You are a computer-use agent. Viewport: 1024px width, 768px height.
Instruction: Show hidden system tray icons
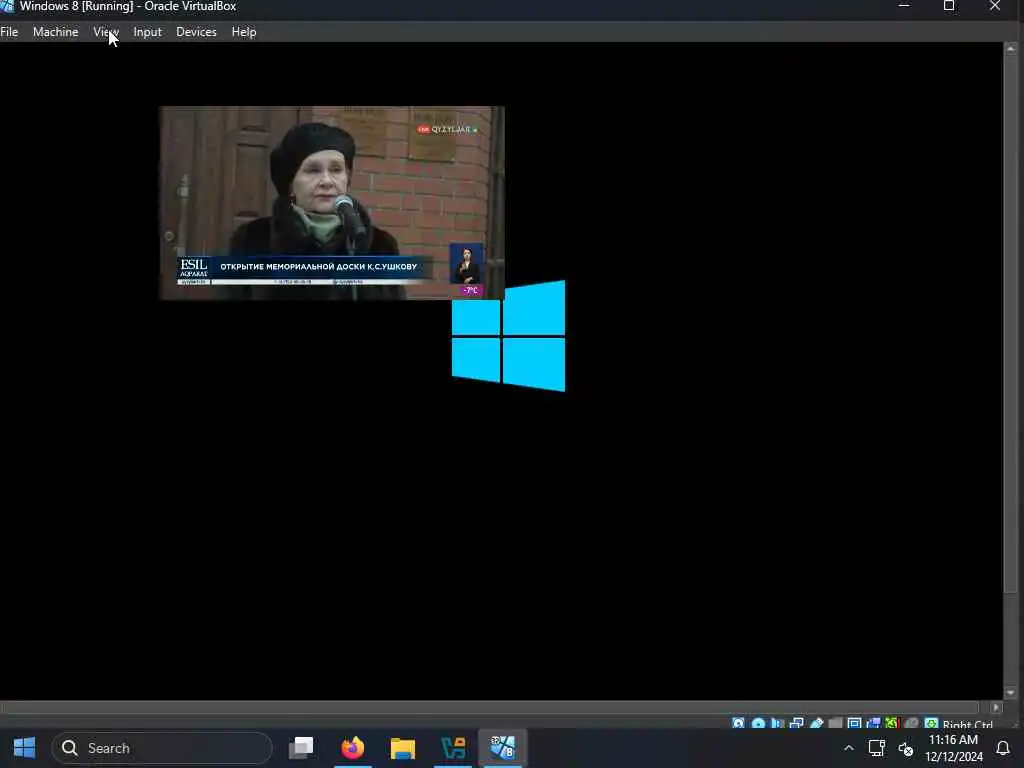(848, 748)
